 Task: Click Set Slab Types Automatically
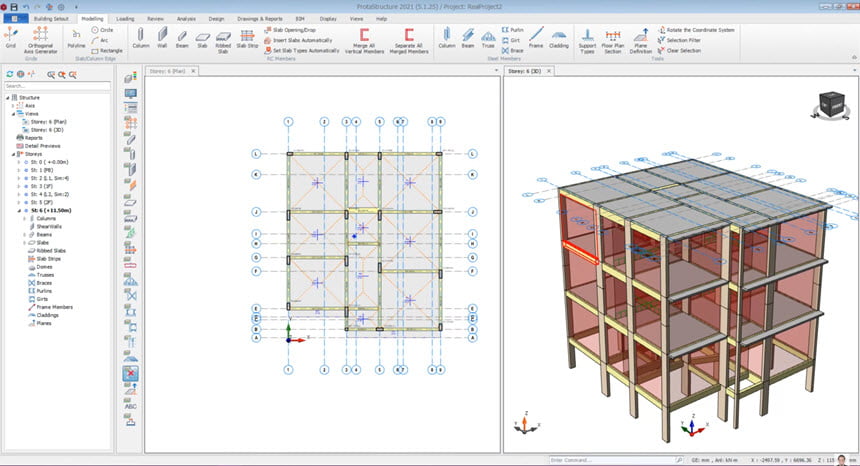tap(302, 50)
